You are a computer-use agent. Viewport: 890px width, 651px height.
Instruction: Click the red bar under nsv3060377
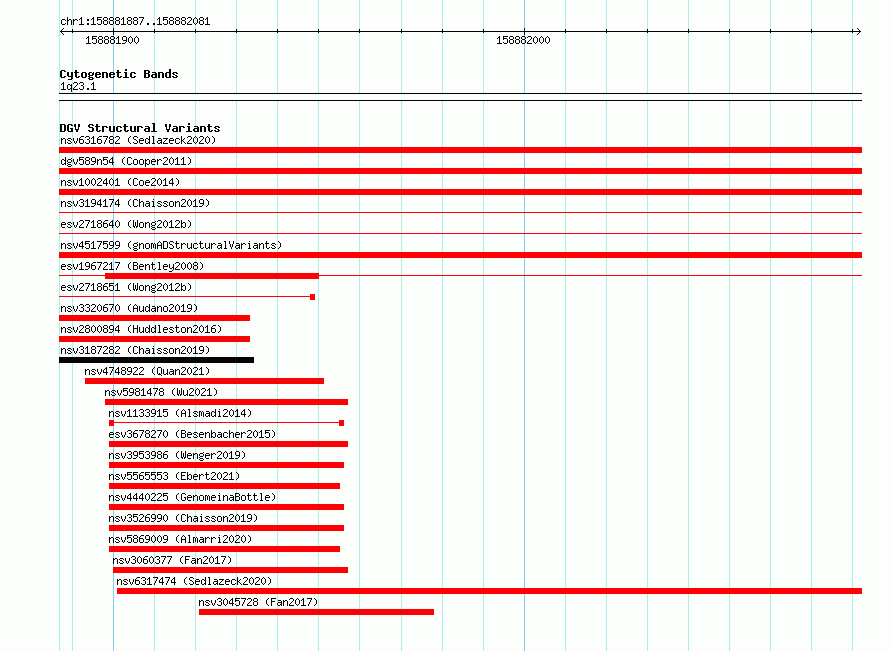click(x=230, y=570)
